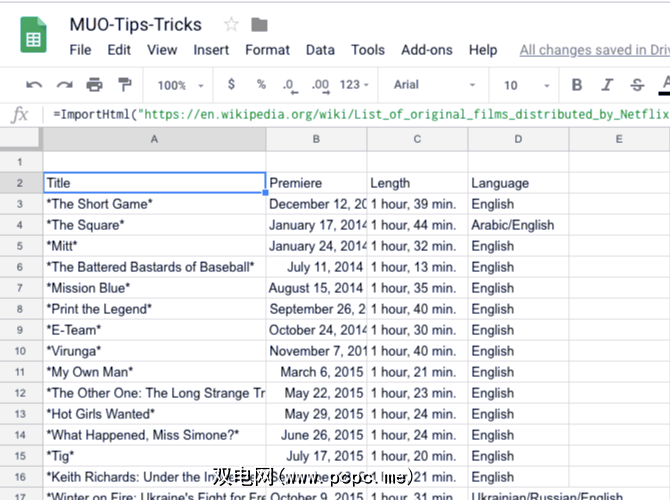
Task: Select the 1 hour, 20 min. cell
Action: (x=417, y=456)
